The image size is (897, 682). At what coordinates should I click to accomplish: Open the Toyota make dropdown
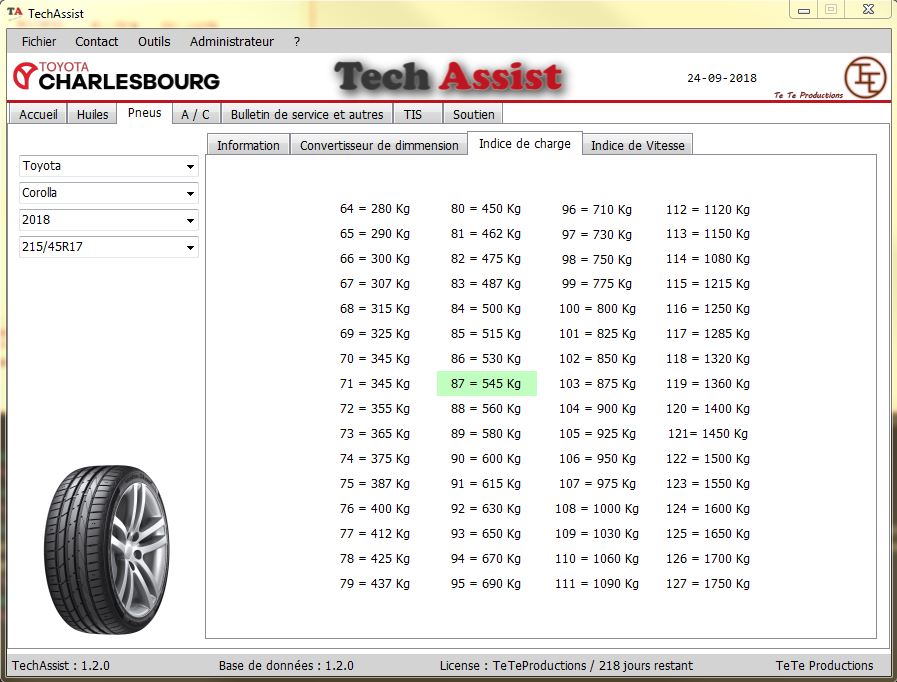point(108,166)
